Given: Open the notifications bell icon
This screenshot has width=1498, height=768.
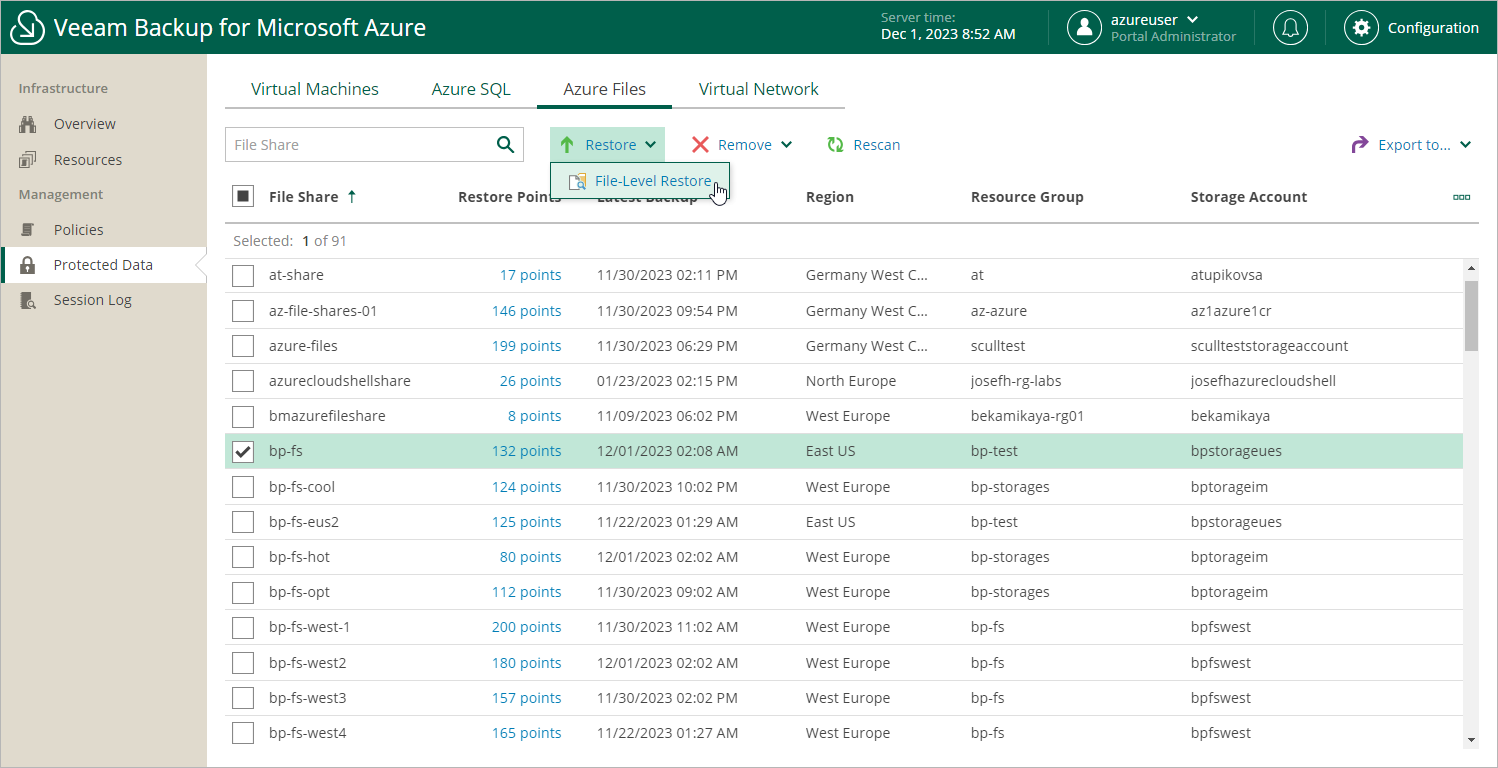Looking at the screenshot, I should pos(1290,27).
